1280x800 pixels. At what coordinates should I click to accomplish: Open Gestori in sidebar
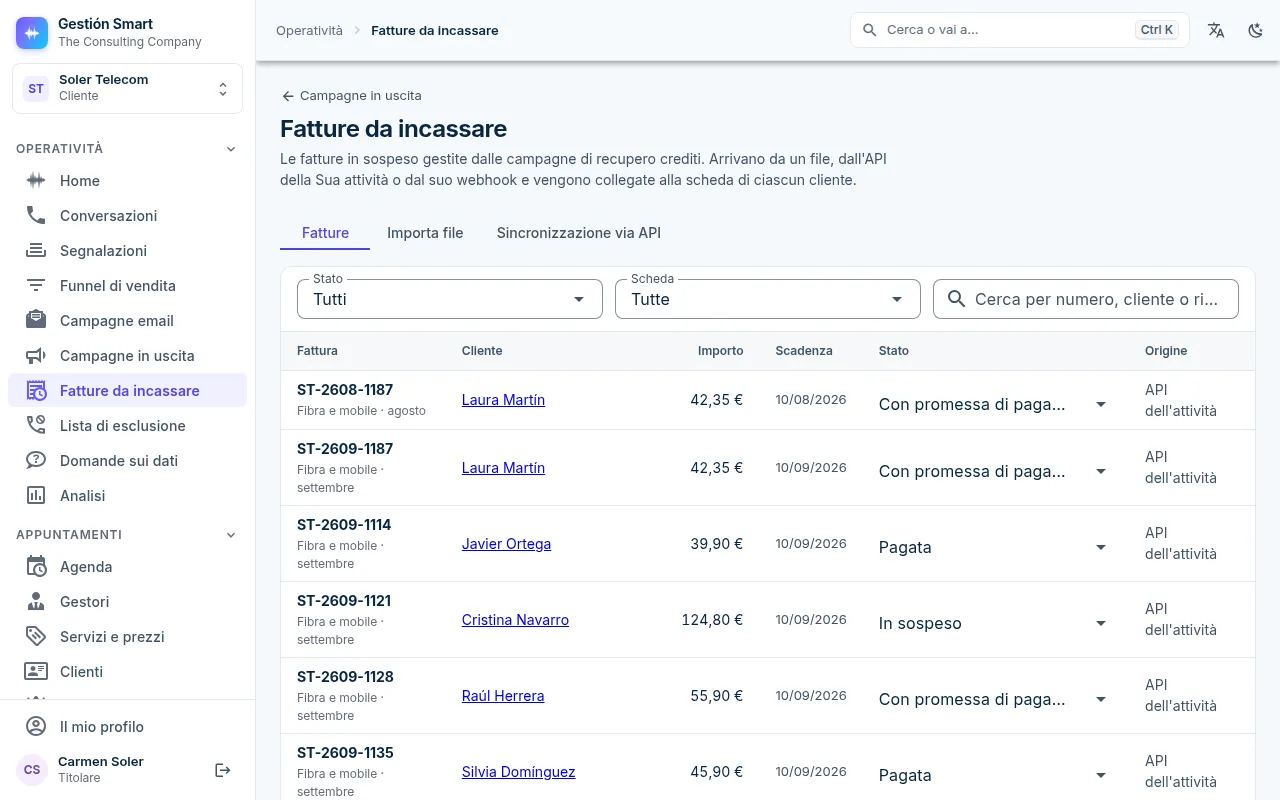click(x=127, y=602)
